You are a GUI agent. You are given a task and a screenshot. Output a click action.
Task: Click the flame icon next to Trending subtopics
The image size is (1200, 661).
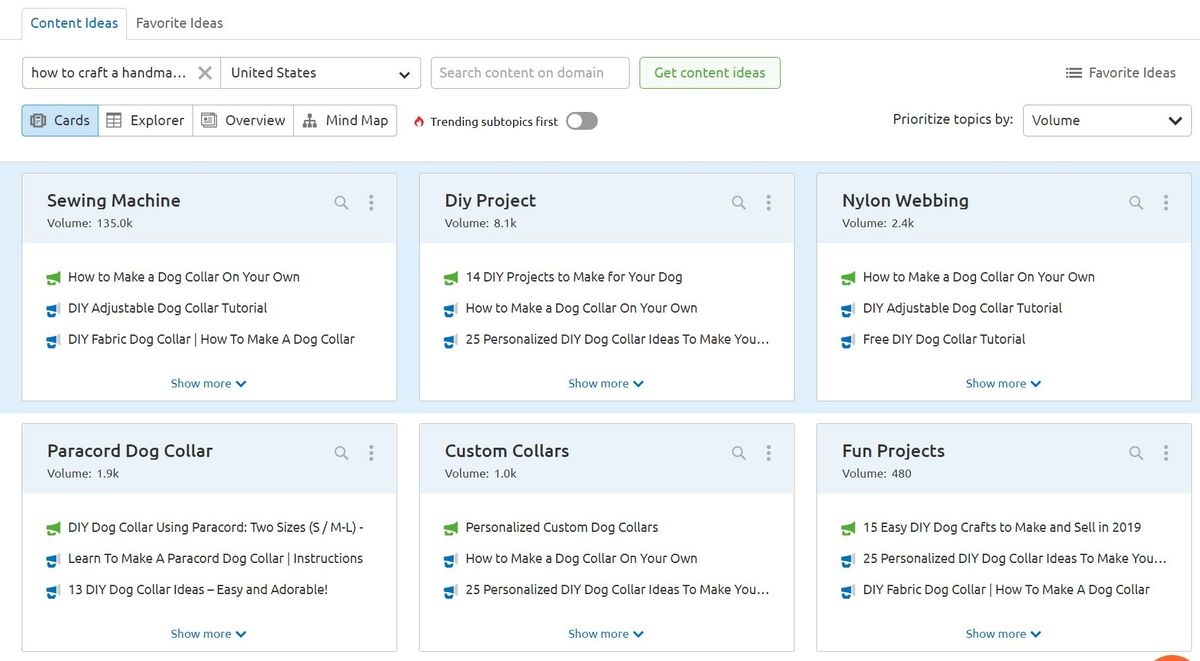(x=419, y=121)
